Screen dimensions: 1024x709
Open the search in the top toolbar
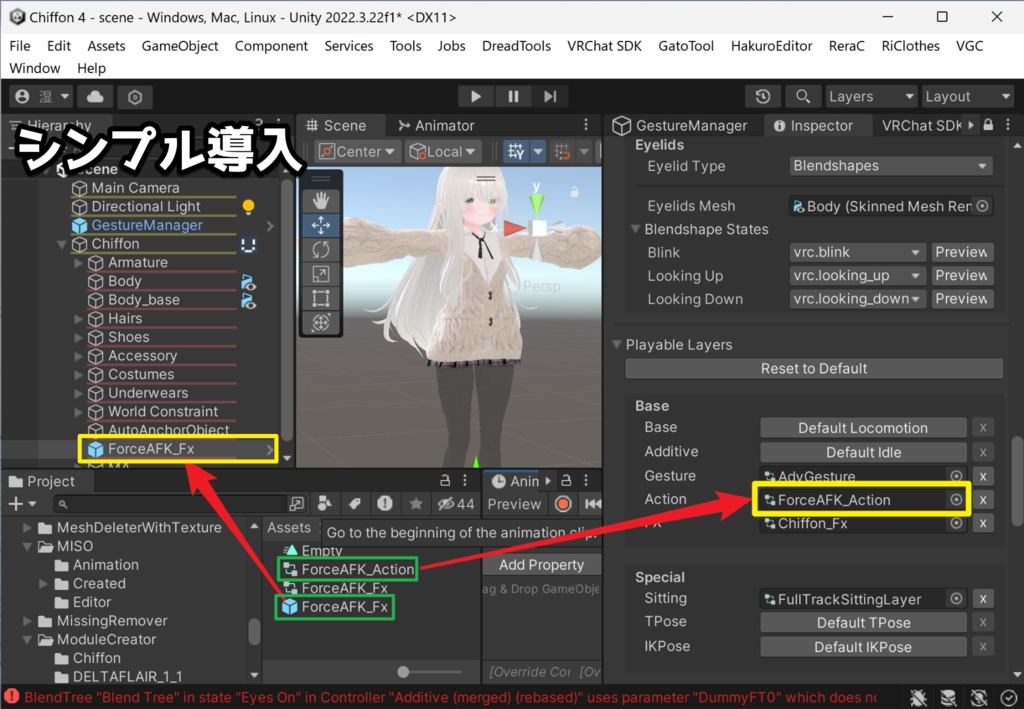803,96
